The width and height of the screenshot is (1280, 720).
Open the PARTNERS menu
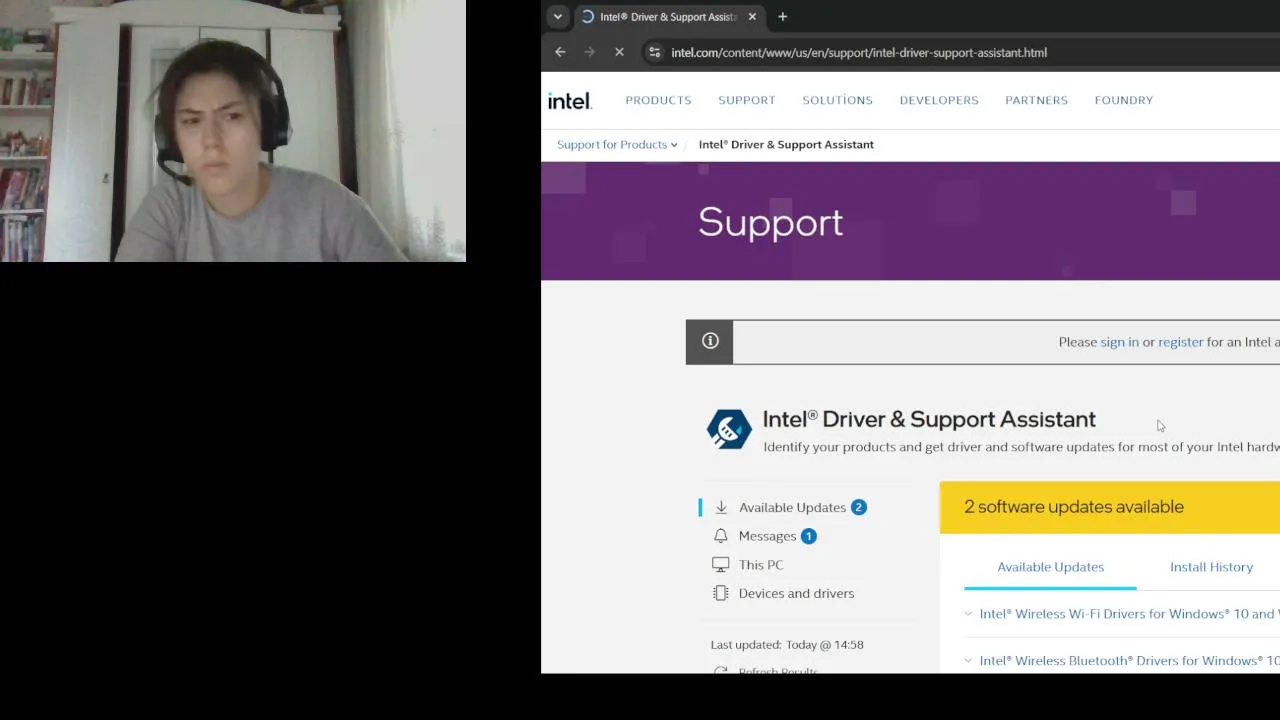[x=1037, y=100]
